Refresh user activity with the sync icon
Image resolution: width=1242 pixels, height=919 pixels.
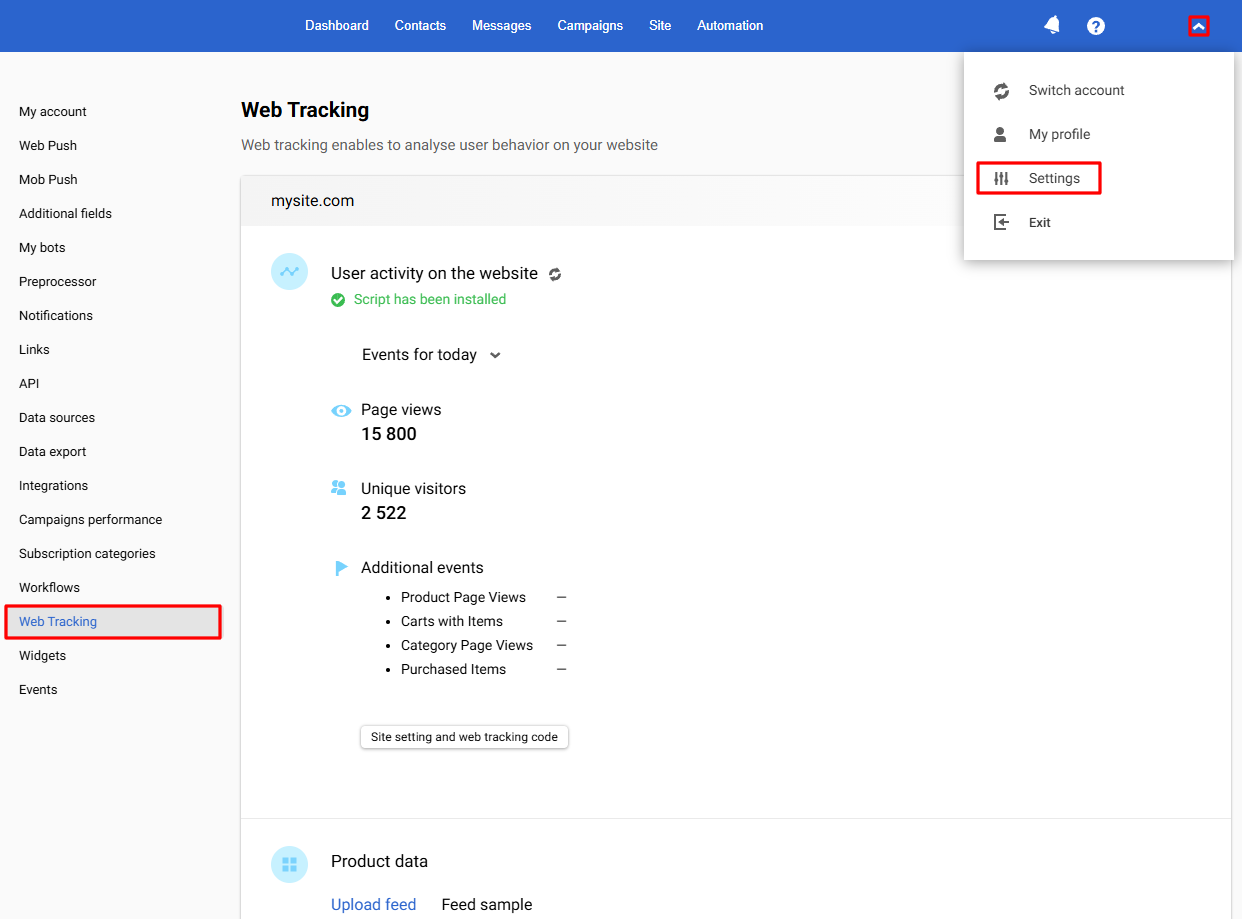555,274
